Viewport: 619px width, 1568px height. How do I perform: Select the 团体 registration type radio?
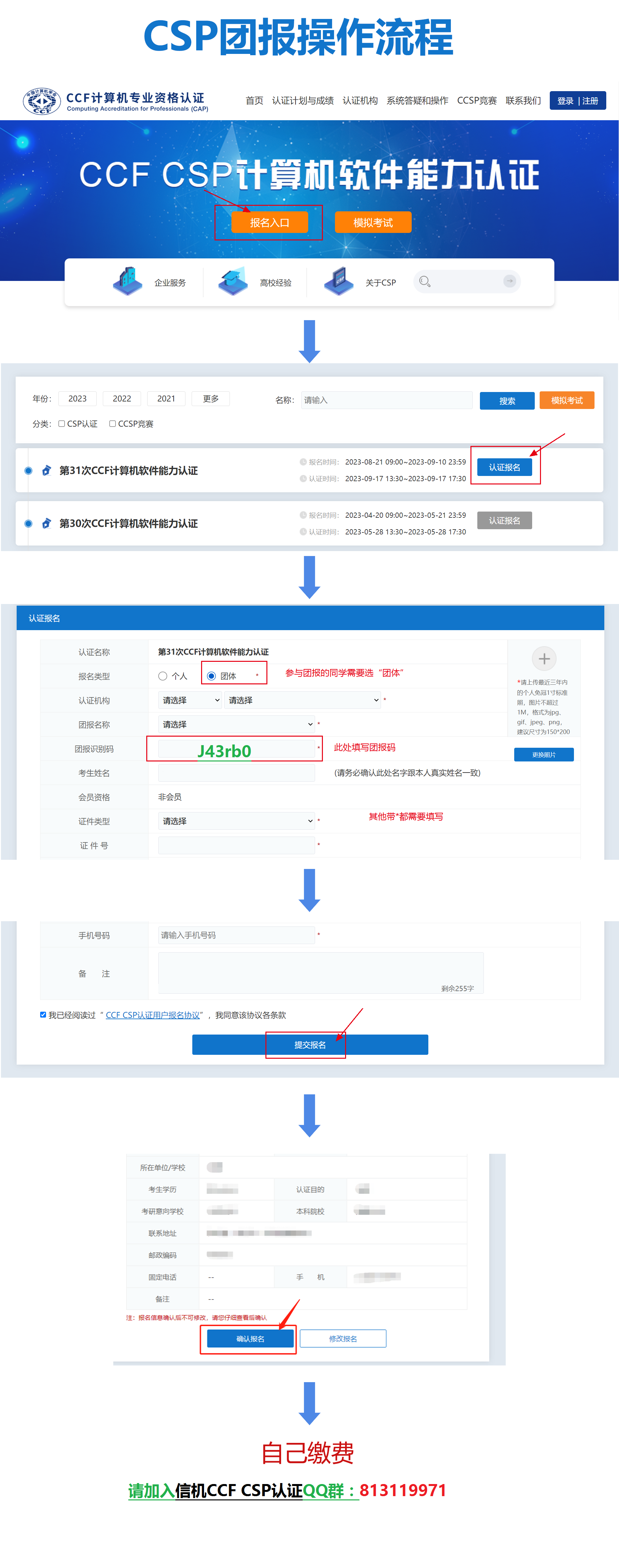point(212,676)
